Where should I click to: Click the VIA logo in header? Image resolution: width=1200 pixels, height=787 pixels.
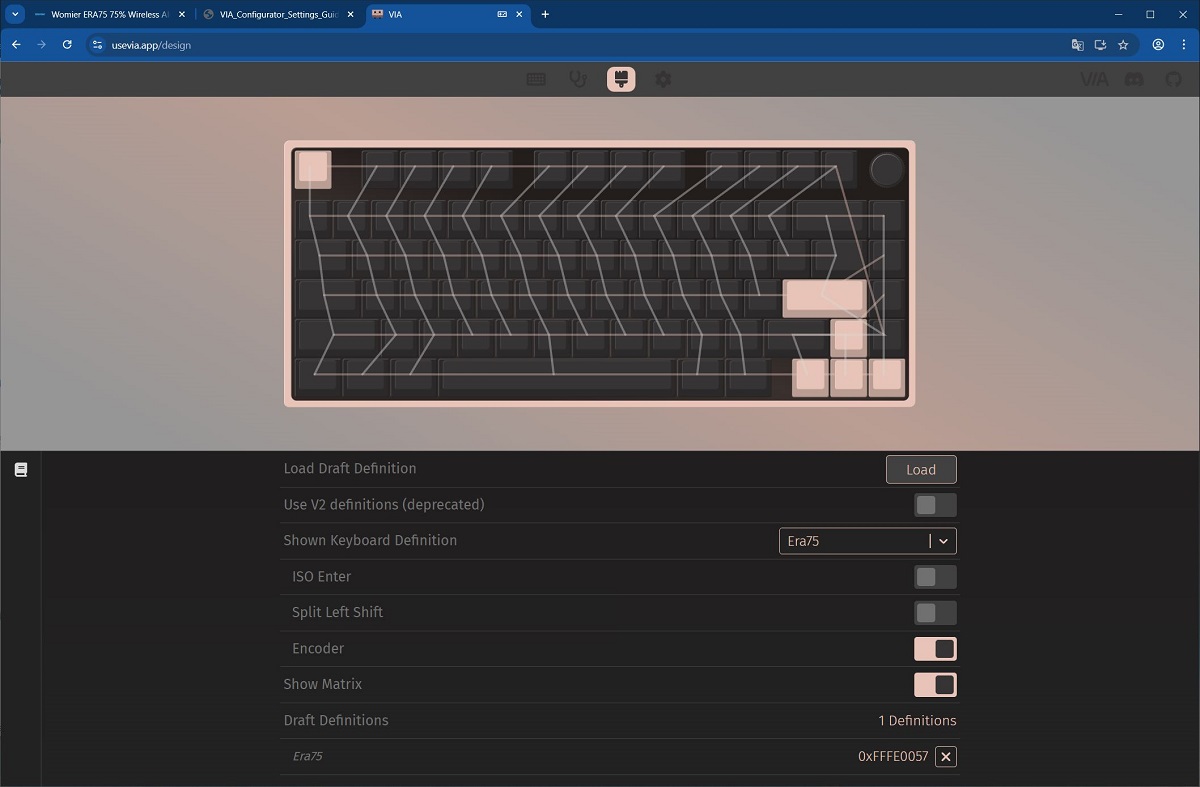click(1094, 79)
